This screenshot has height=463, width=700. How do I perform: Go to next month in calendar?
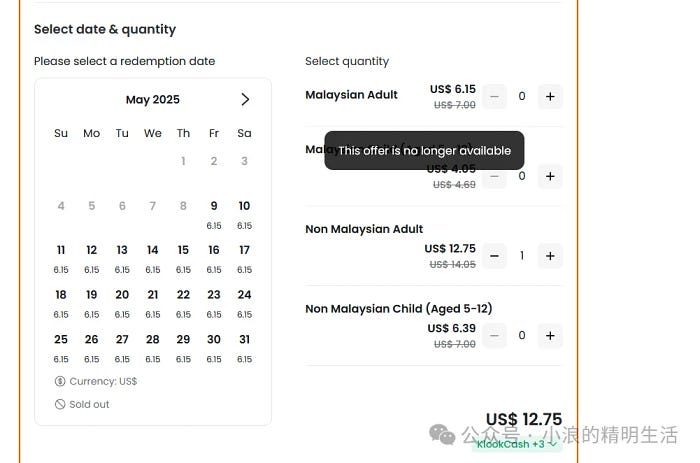[245, 99]
